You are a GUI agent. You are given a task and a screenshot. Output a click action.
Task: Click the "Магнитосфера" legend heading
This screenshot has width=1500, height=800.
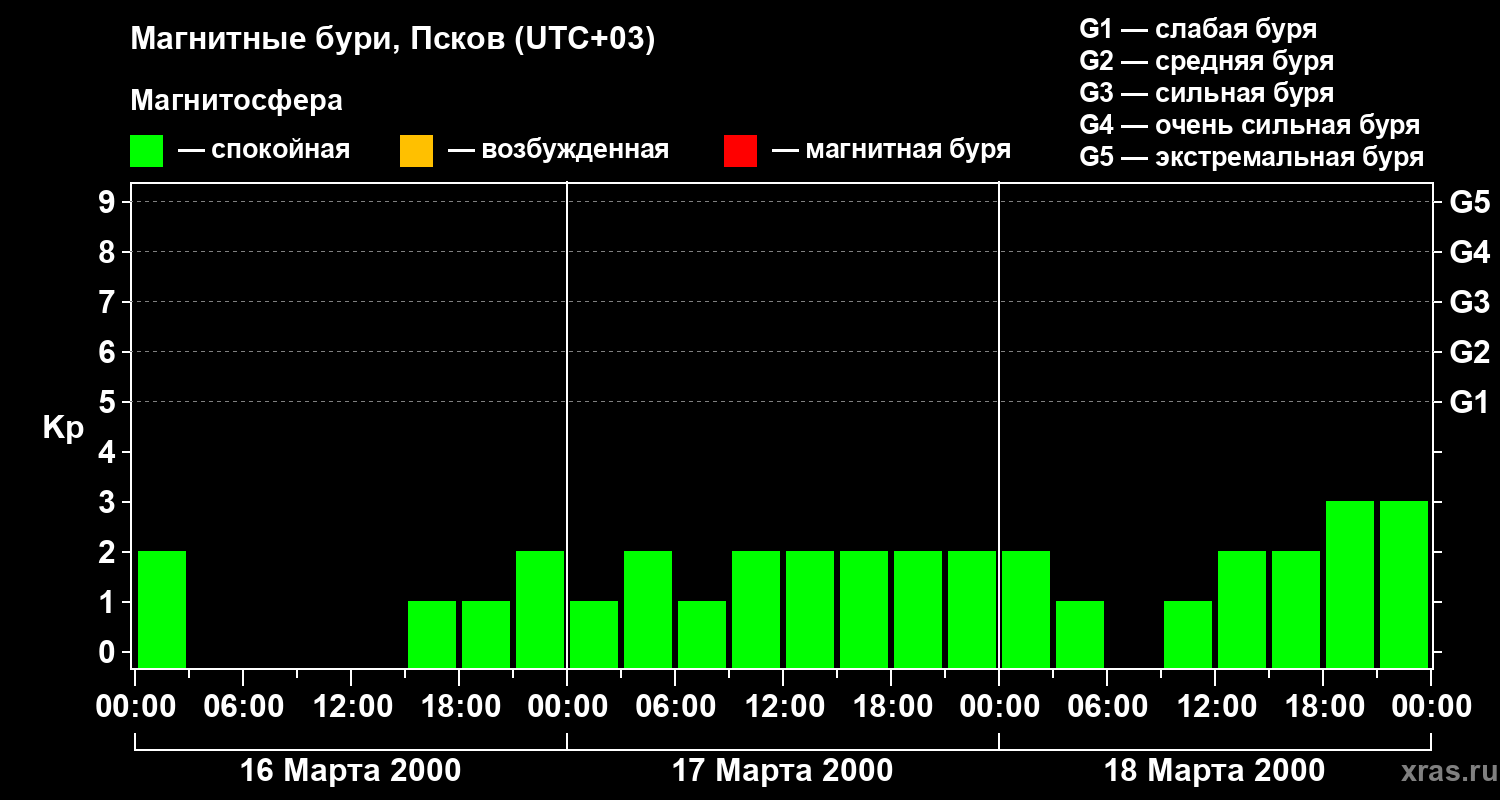tap(236, 101)
